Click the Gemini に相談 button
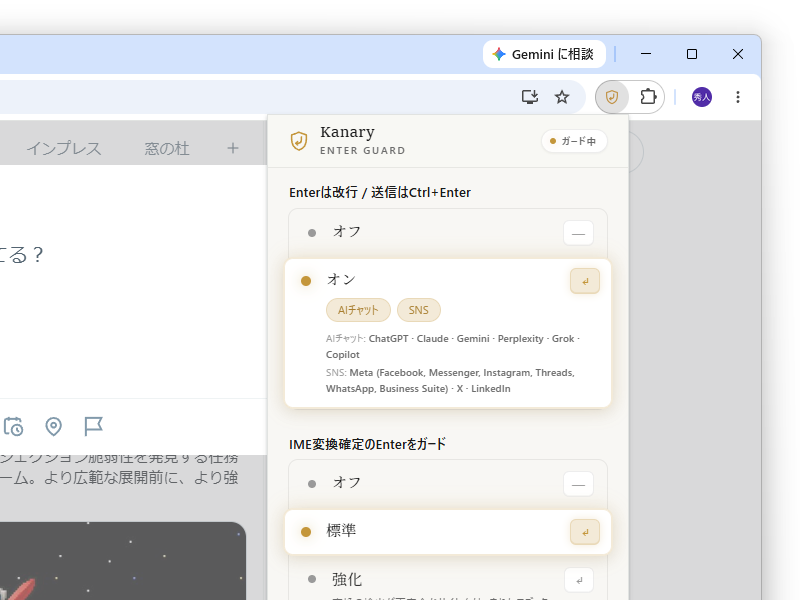The width and height of the screenshot is (800, 600). (544, 54)
